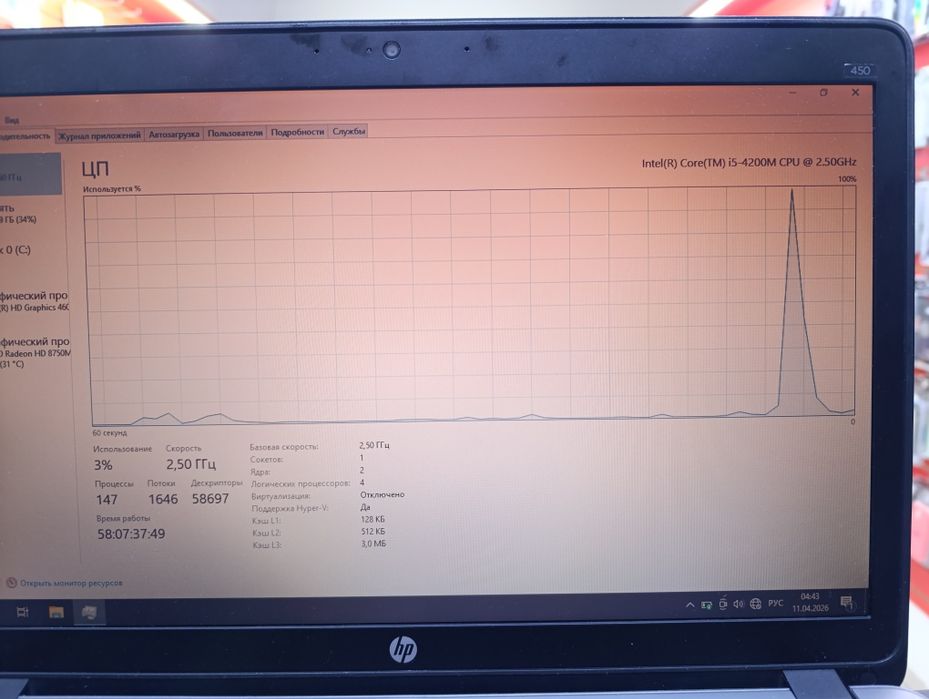
Task: Switch input language via РУС indicator
Action: pyautogui.click(x=776, y=603)
